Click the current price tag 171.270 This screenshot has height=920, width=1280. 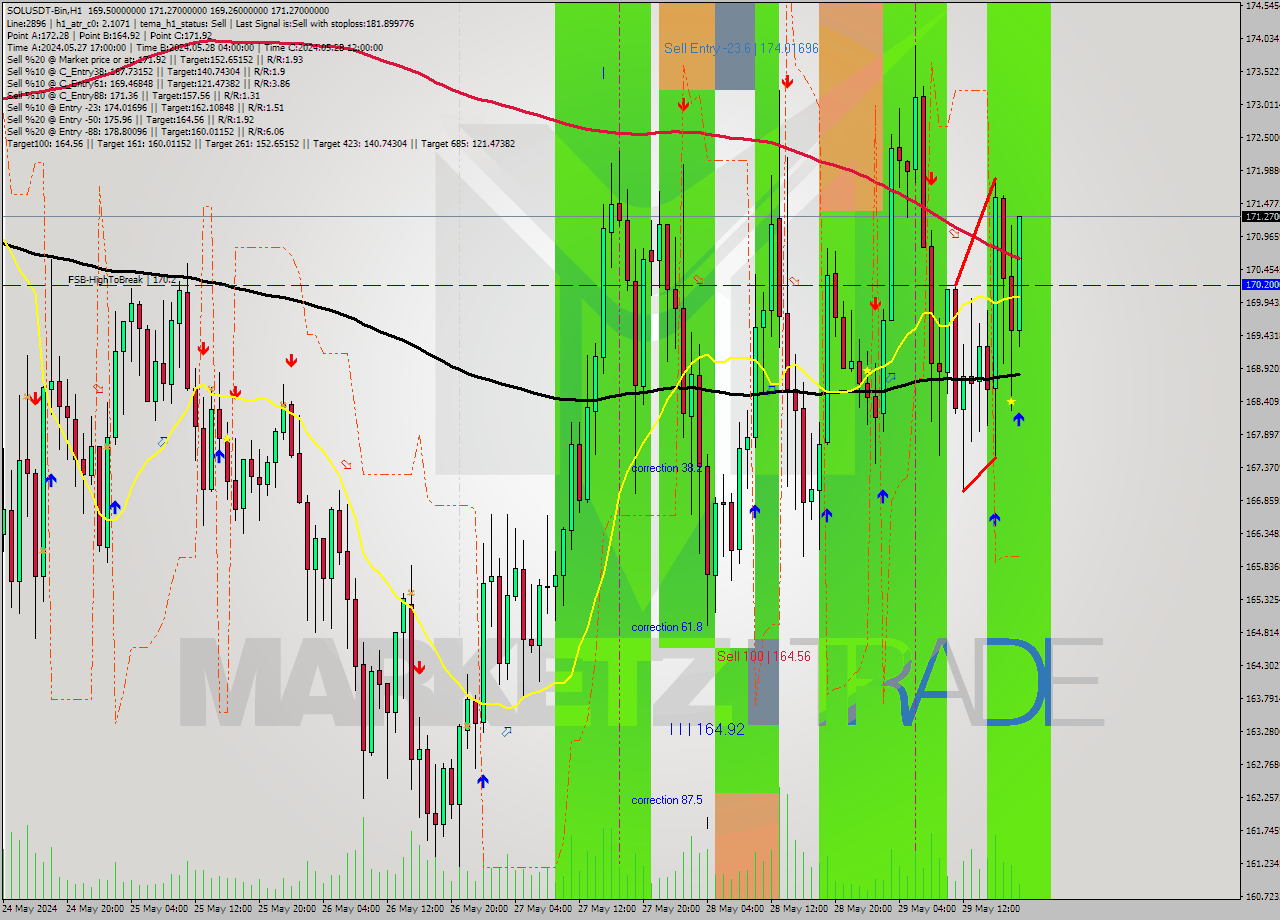pyautogui.click(x=1260, y=216)
